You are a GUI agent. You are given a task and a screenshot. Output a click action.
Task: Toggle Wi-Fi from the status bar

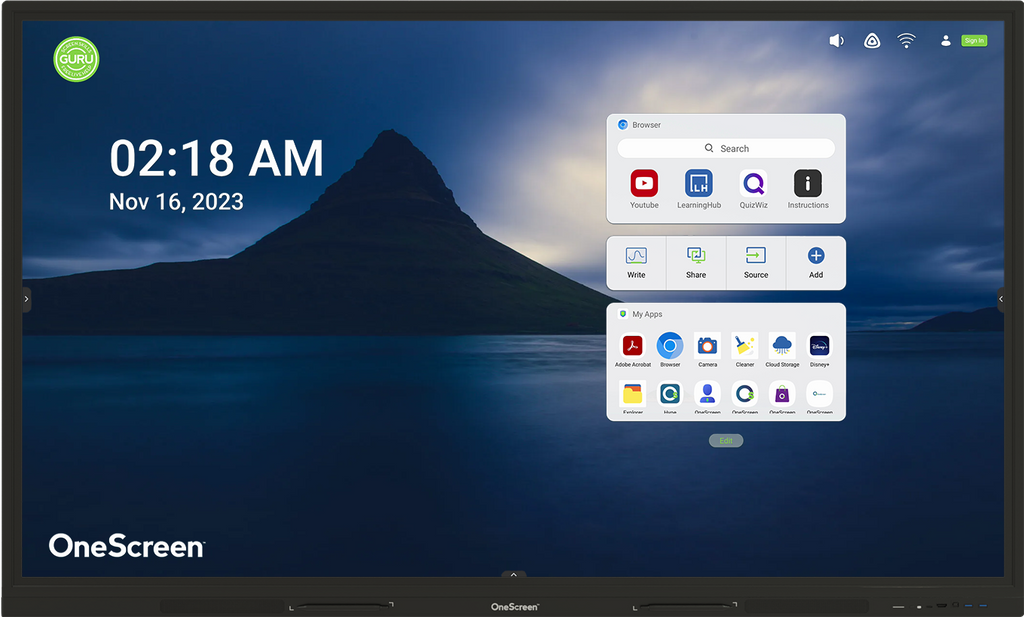[906, 40]
